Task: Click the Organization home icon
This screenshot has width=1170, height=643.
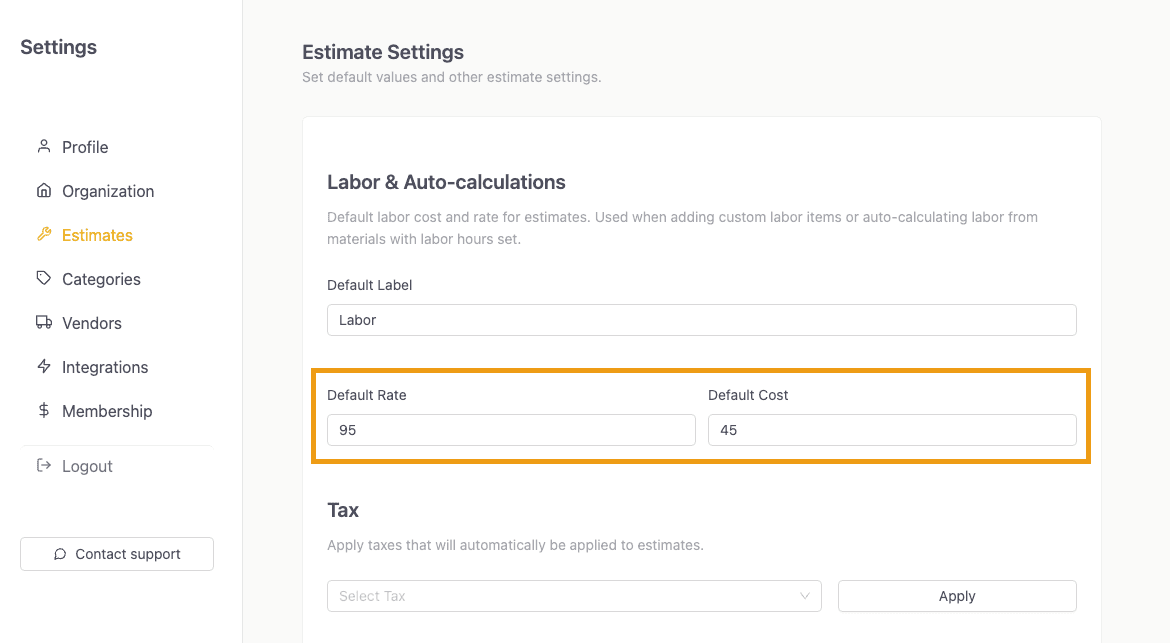Action: (44, 191)
